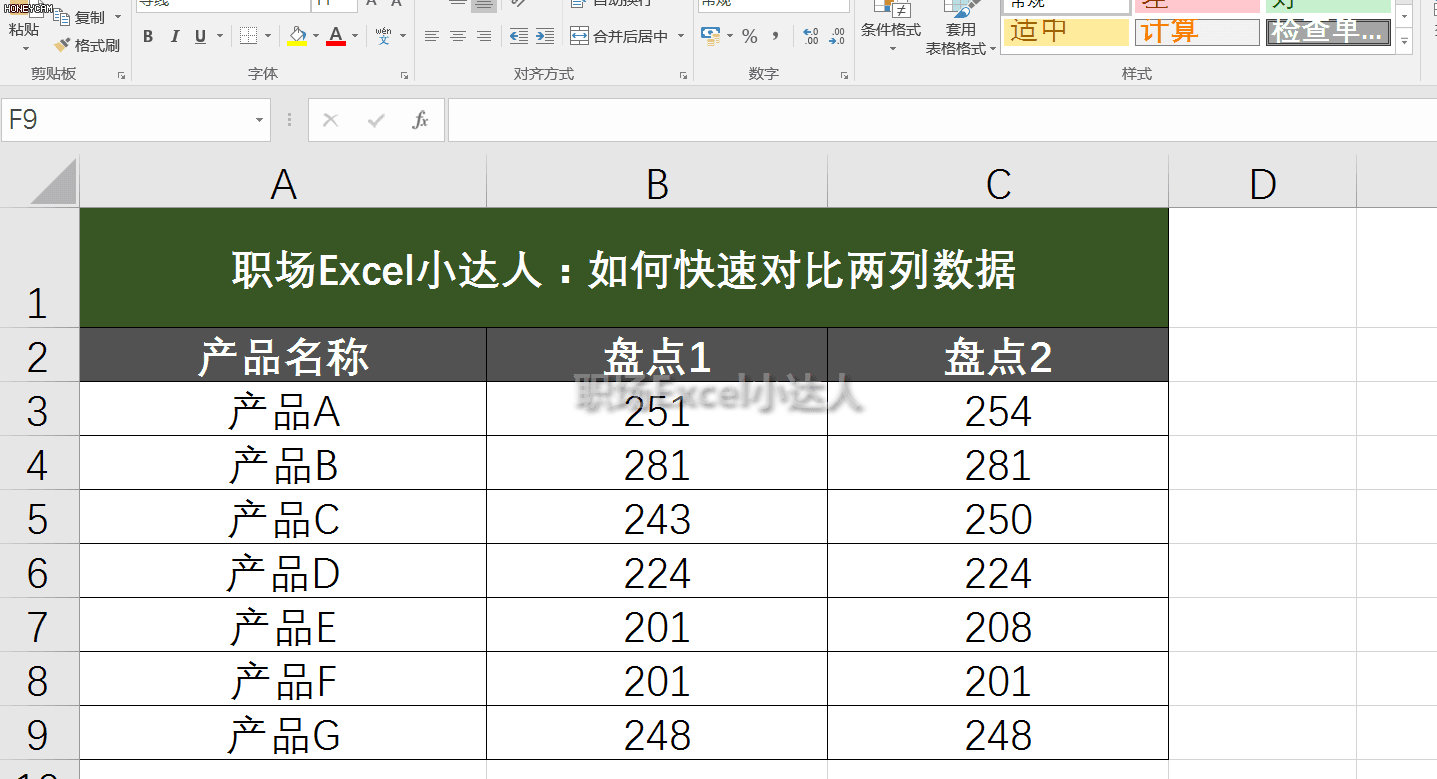1437x779 pixels.
Task: Open Conditional Formatting (条件格式)
Action: click(891, 27)
